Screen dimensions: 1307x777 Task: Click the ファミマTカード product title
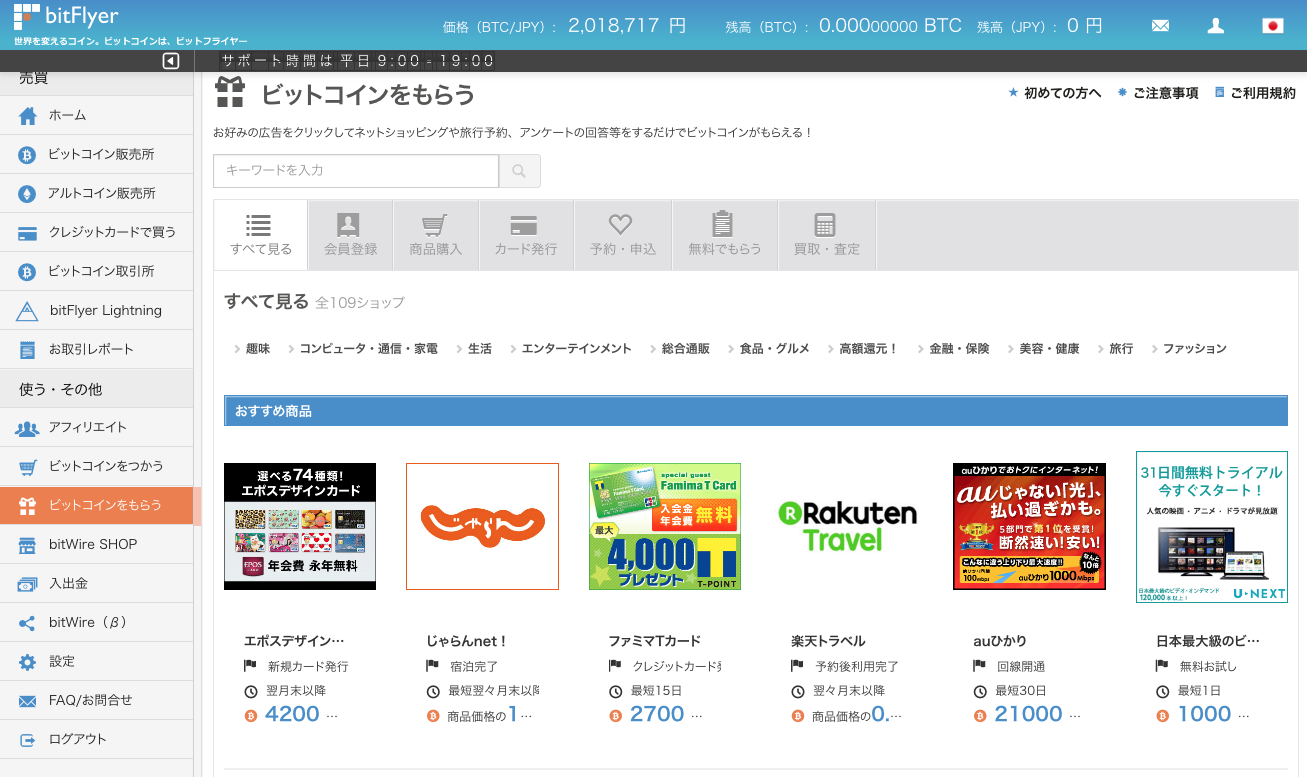654,641
